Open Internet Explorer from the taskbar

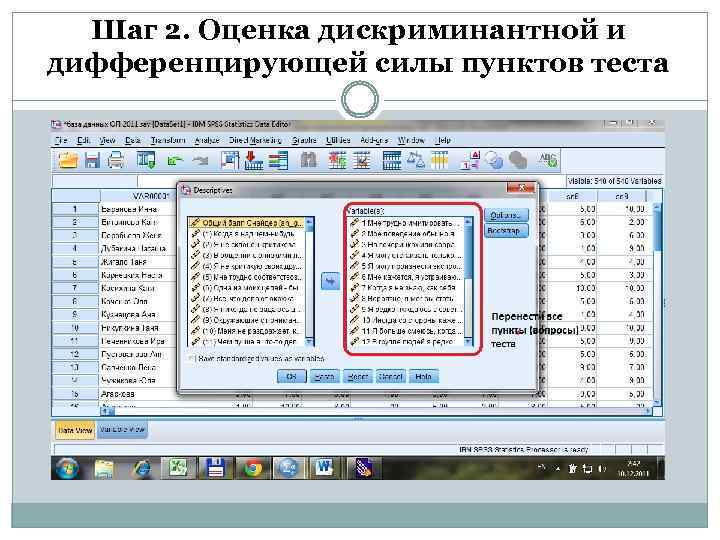point(141,468)
